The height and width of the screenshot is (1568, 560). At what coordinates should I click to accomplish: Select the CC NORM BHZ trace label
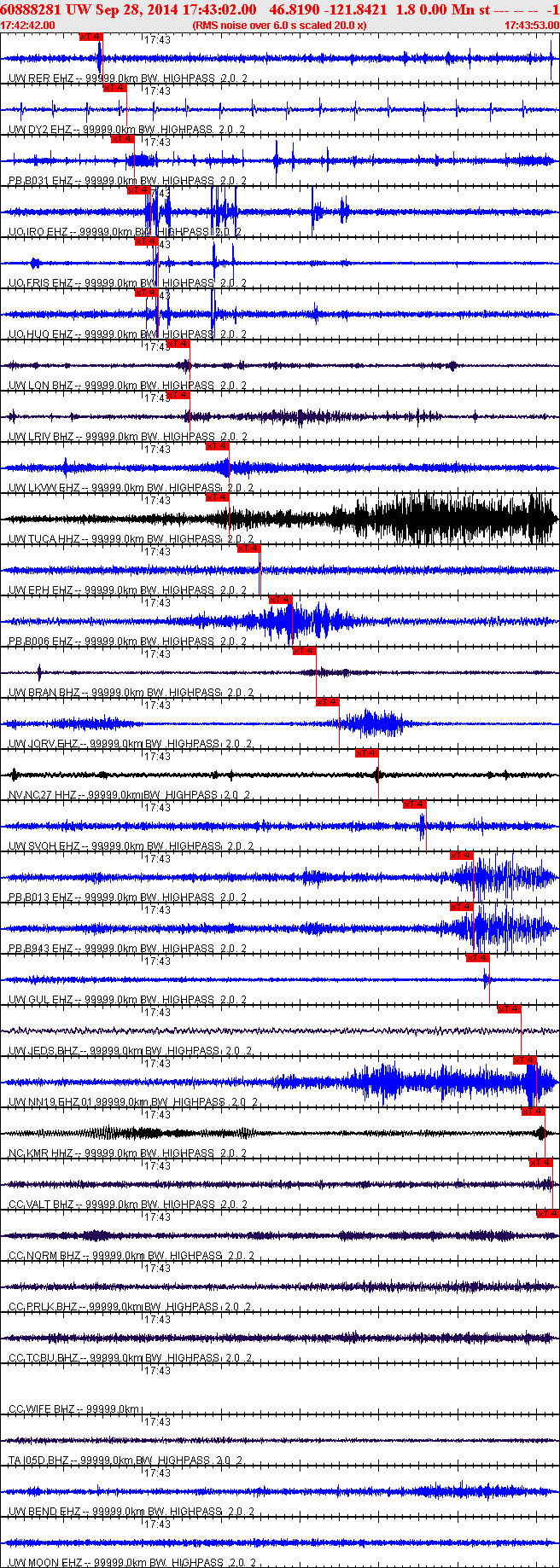click(131, 1256)
